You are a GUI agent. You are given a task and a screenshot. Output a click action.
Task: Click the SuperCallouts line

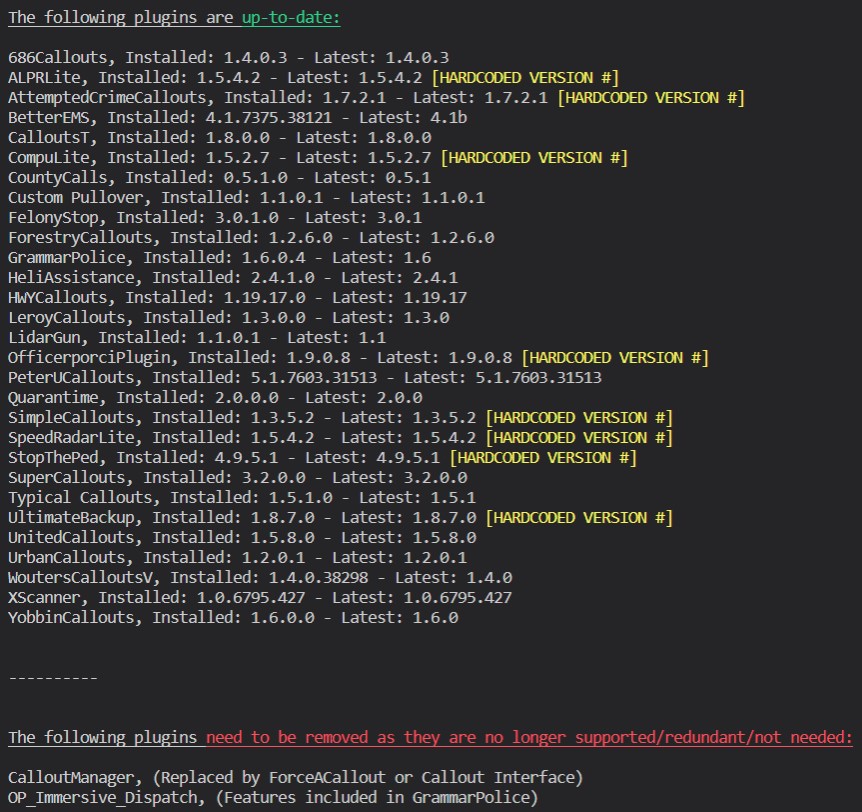[237, 477]
